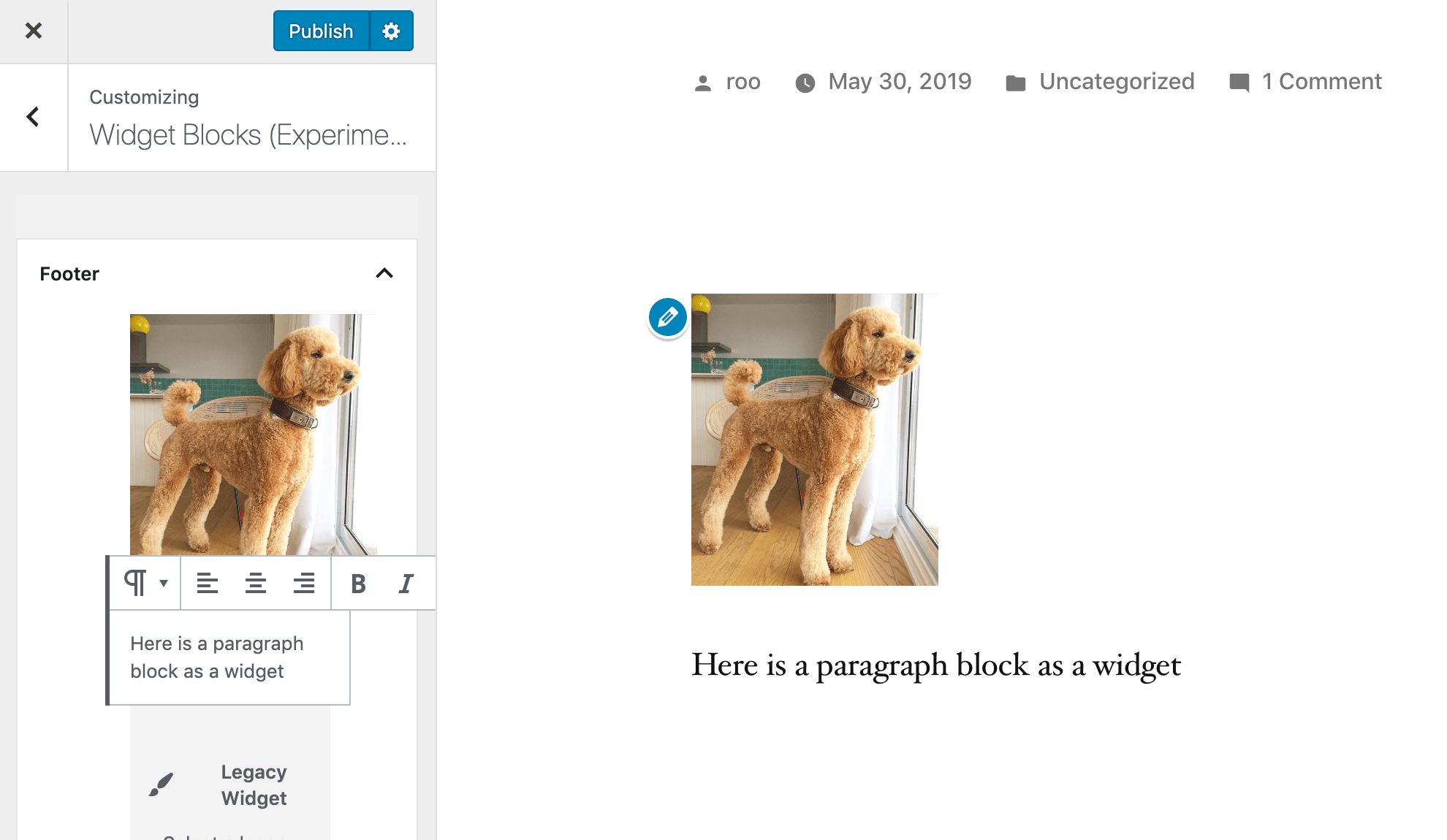This screenshot has width=1447, height=840.
Task: Click the May 30, 2019 date link
Action: [x=899, y=82]
